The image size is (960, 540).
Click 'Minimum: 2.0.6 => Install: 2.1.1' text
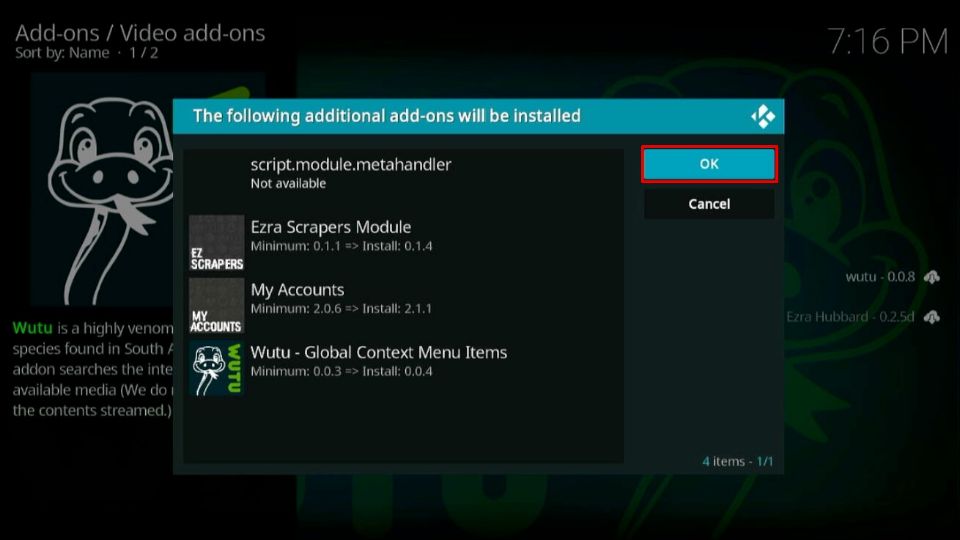(341, 309)
